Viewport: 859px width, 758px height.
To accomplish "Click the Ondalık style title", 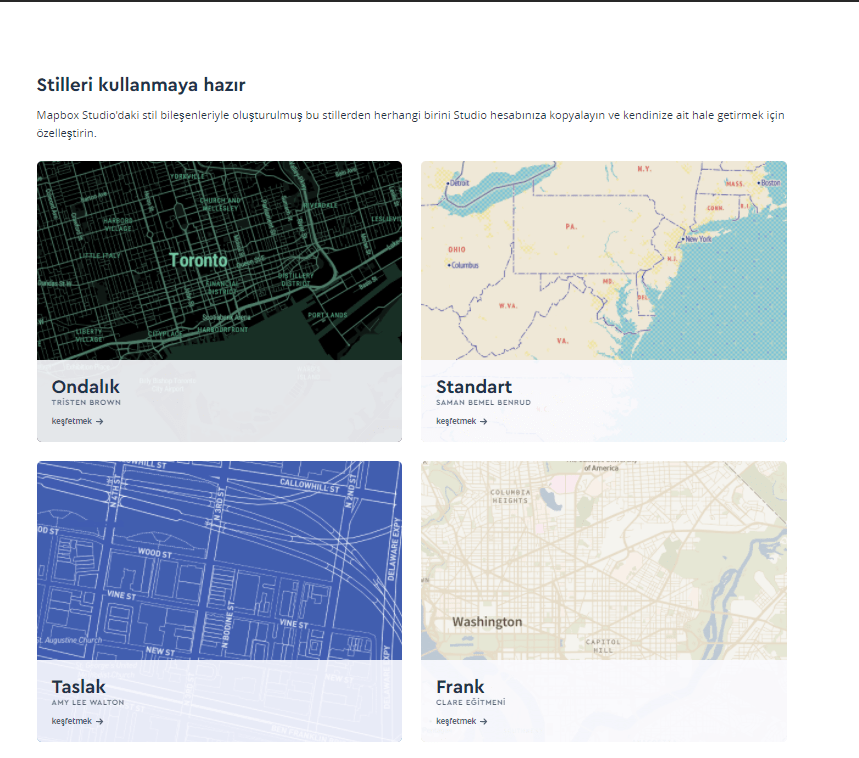I will click(86, 387).
